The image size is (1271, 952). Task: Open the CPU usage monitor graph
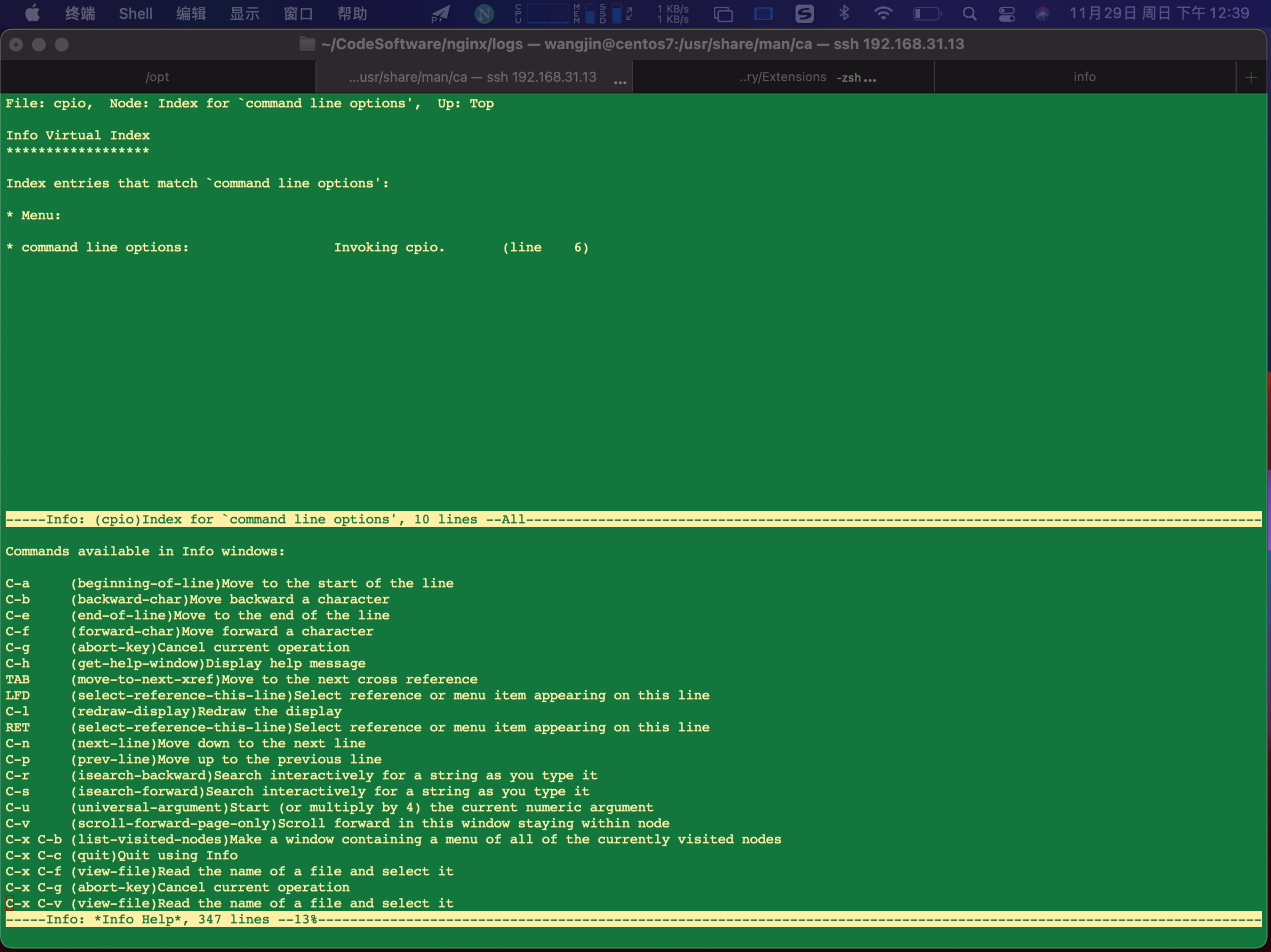coord(542,13)
